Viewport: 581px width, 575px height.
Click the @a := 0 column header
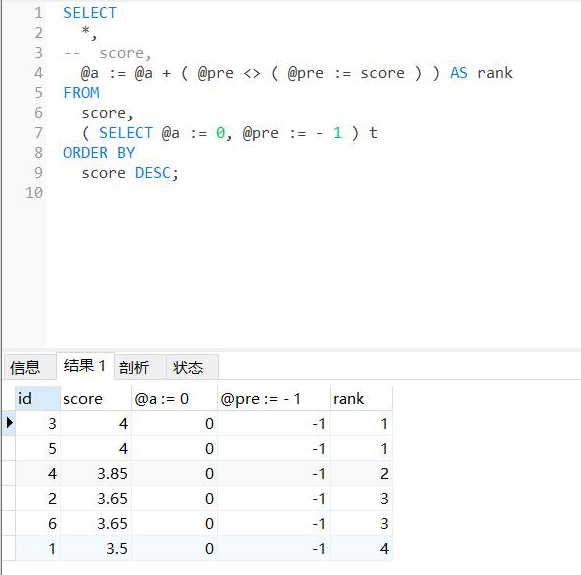(174, 398)
